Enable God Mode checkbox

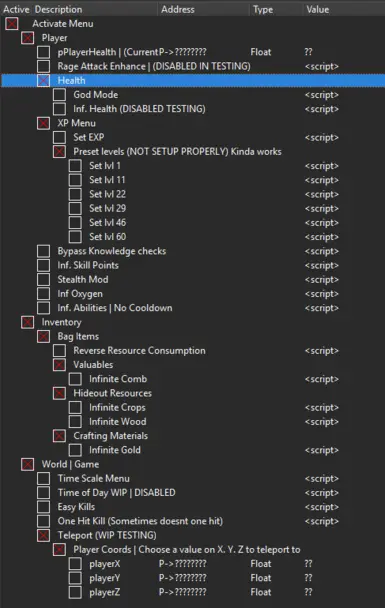coord(59,95)
